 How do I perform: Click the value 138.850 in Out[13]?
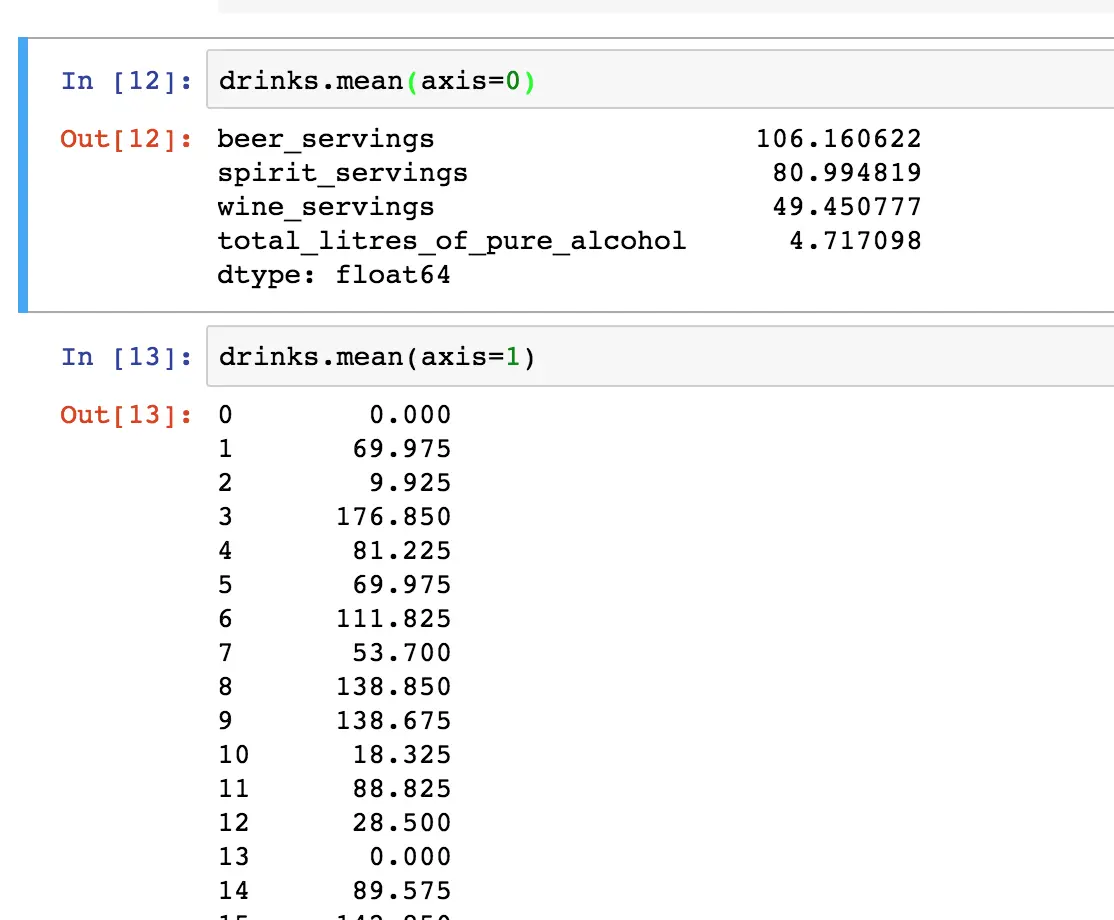[394, 687]
